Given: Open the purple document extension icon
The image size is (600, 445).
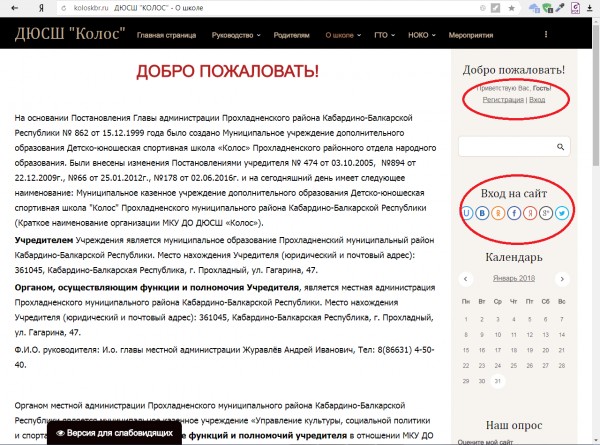Looking at the screenshot, I should [575, 8].
